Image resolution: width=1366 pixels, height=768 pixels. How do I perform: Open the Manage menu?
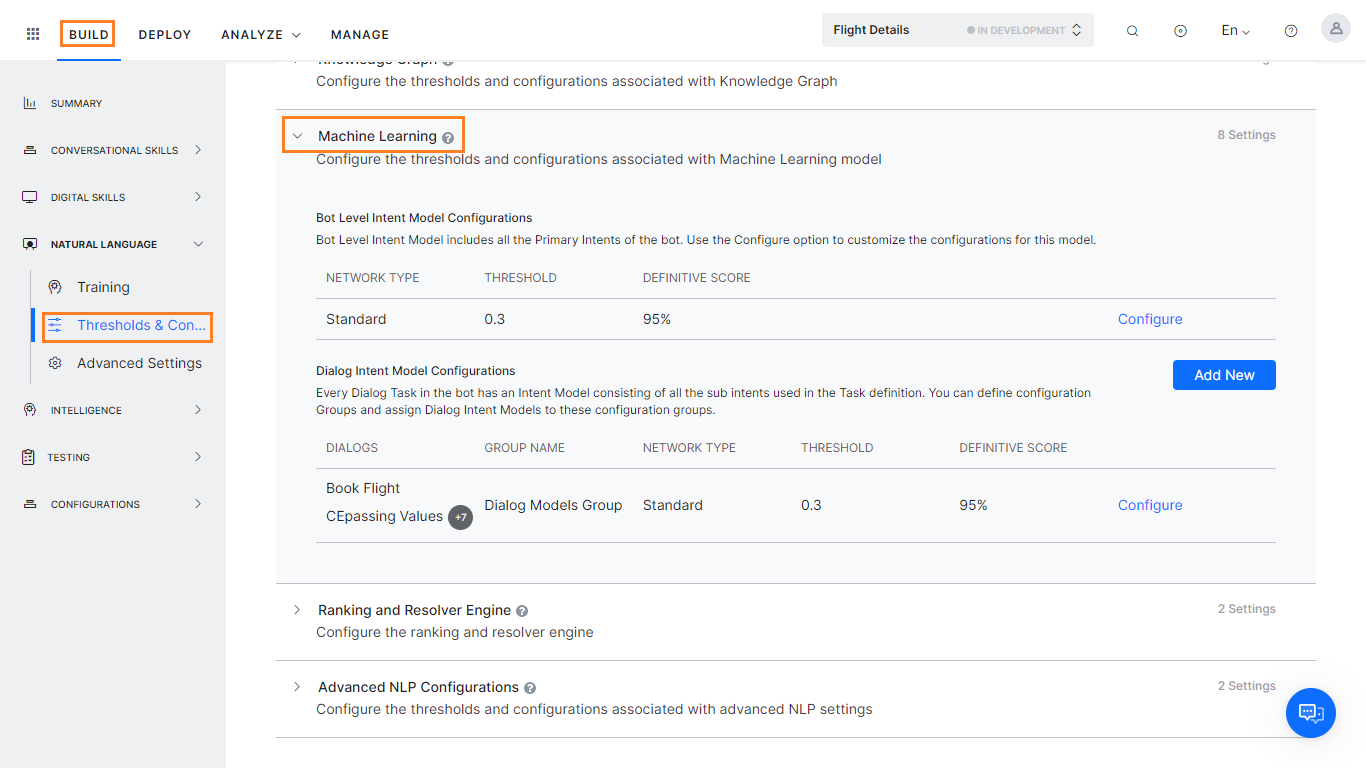(359, 34)
